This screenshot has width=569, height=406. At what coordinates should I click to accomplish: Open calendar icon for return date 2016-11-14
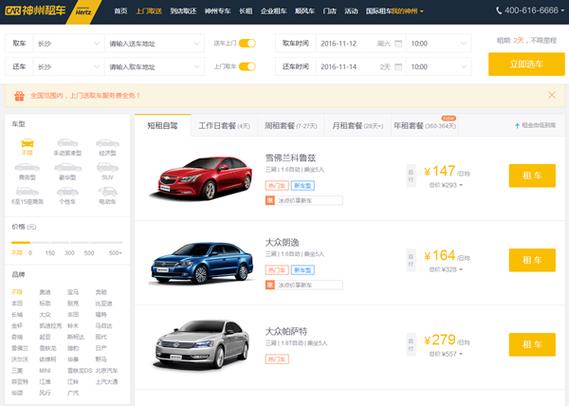coord(398,67)
